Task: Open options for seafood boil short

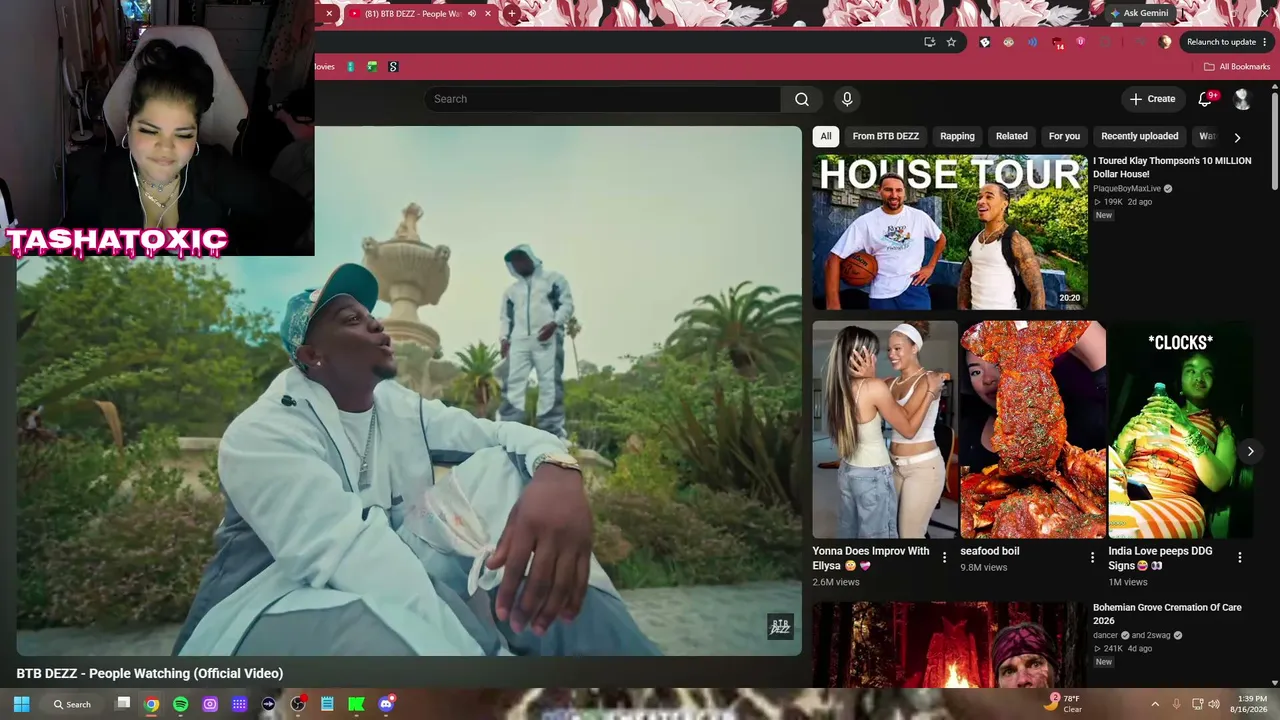Action: (1092, 558)
